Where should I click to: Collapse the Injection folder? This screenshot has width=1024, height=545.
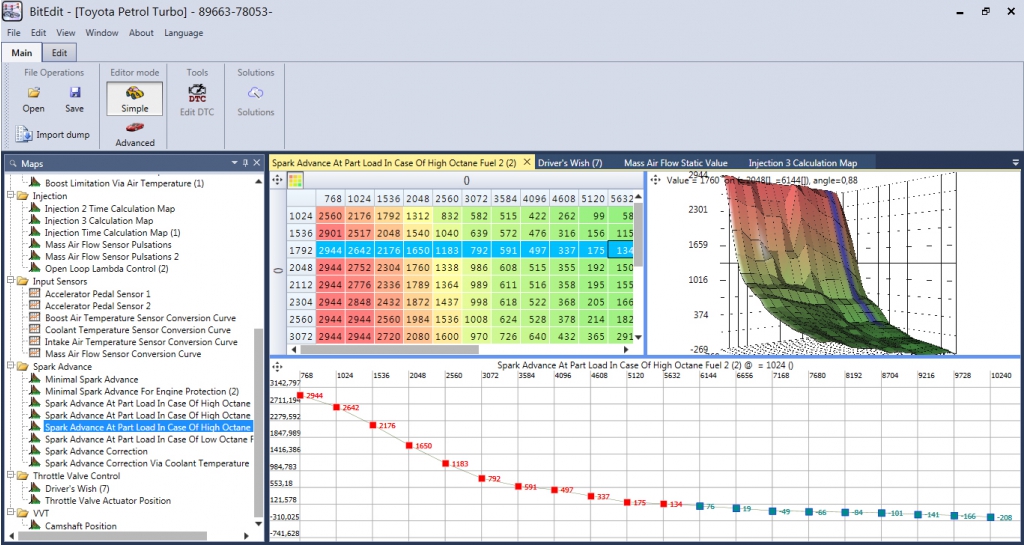(x=10, y=196)
